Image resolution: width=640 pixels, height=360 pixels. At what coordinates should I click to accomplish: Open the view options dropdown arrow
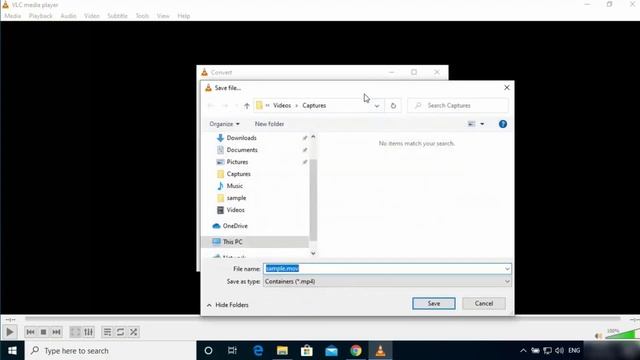click(x=482, y=124)
